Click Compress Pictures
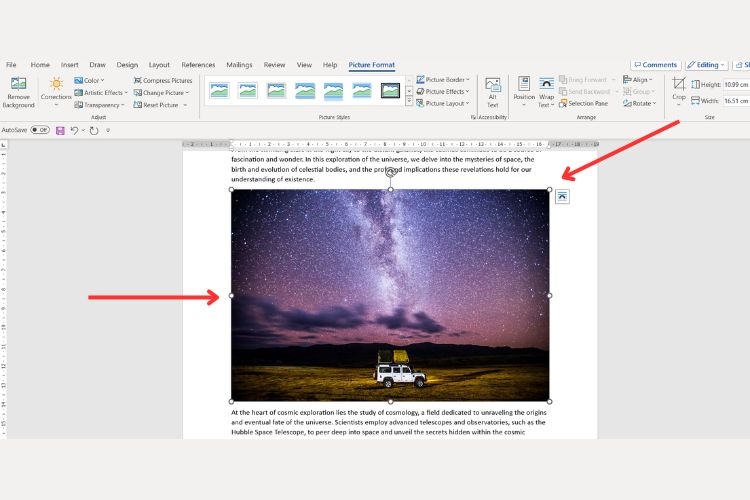 [x=163, y=80]
